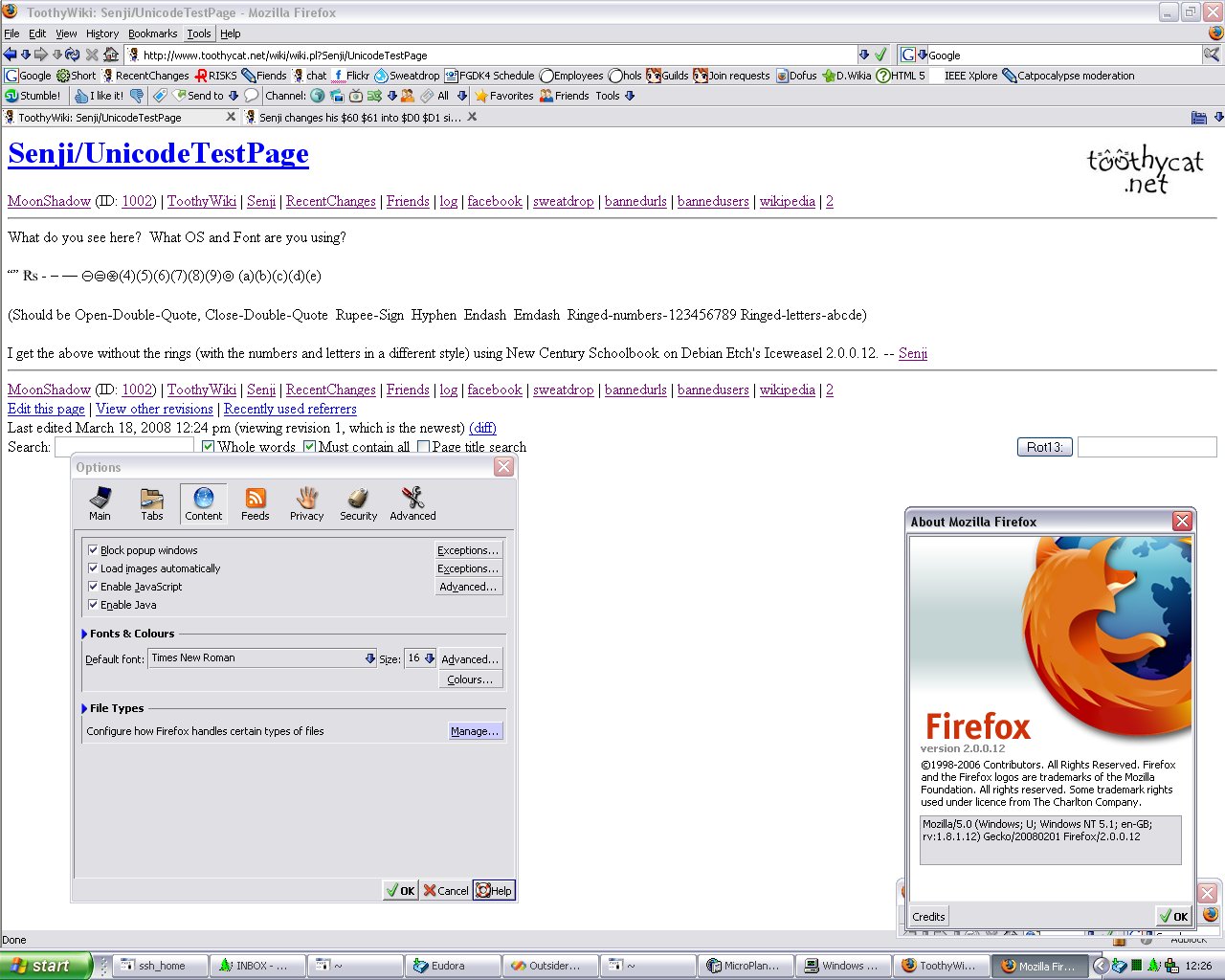Image resolution: width=1225 pixels, height=980 pixels.
Task: Click the Colours button
Action: [x=470, y=679]
